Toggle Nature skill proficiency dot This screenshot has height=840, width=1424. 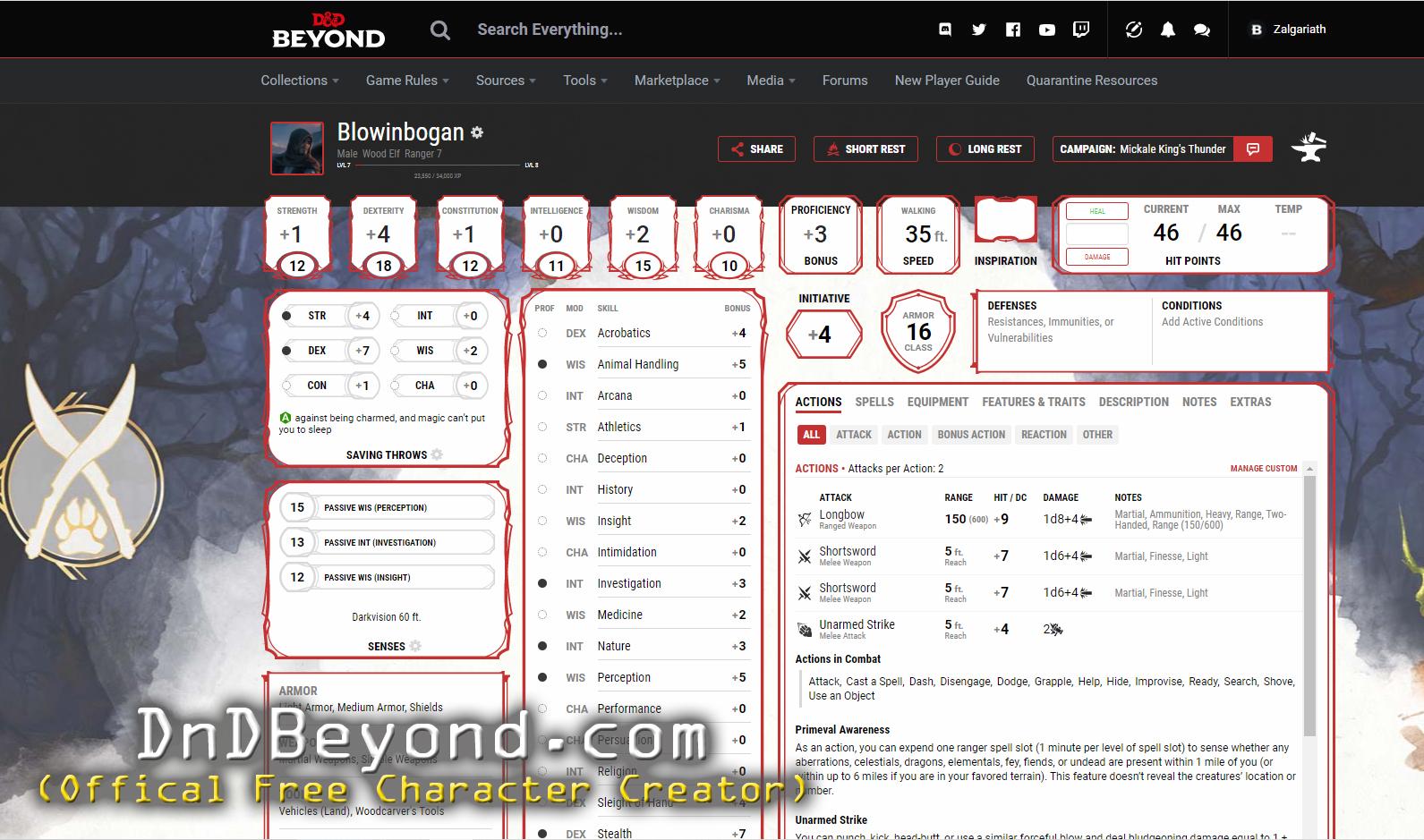[x=542, y=646]
